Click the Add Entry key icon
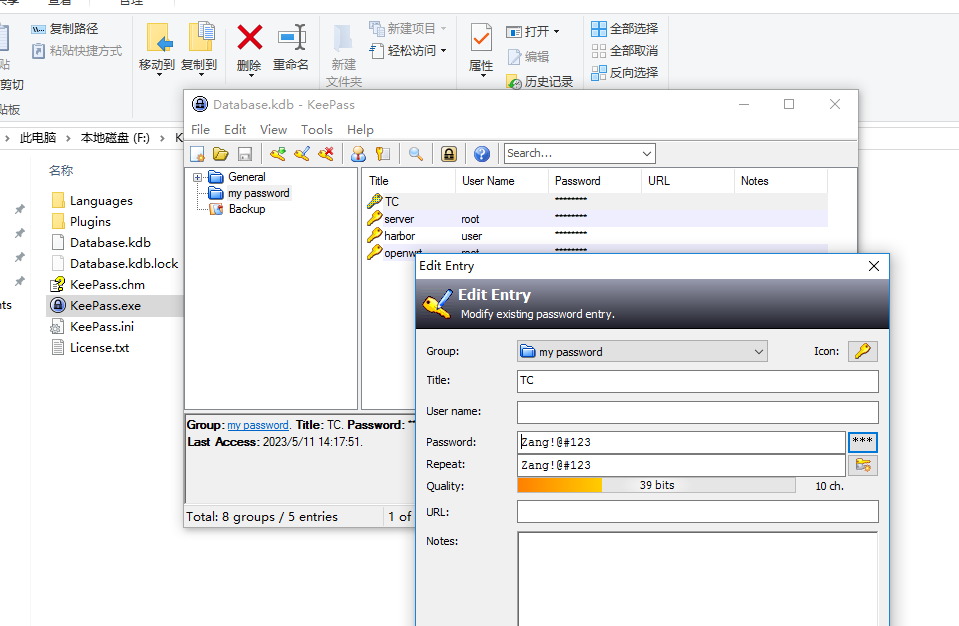 [x=278, y=153]
